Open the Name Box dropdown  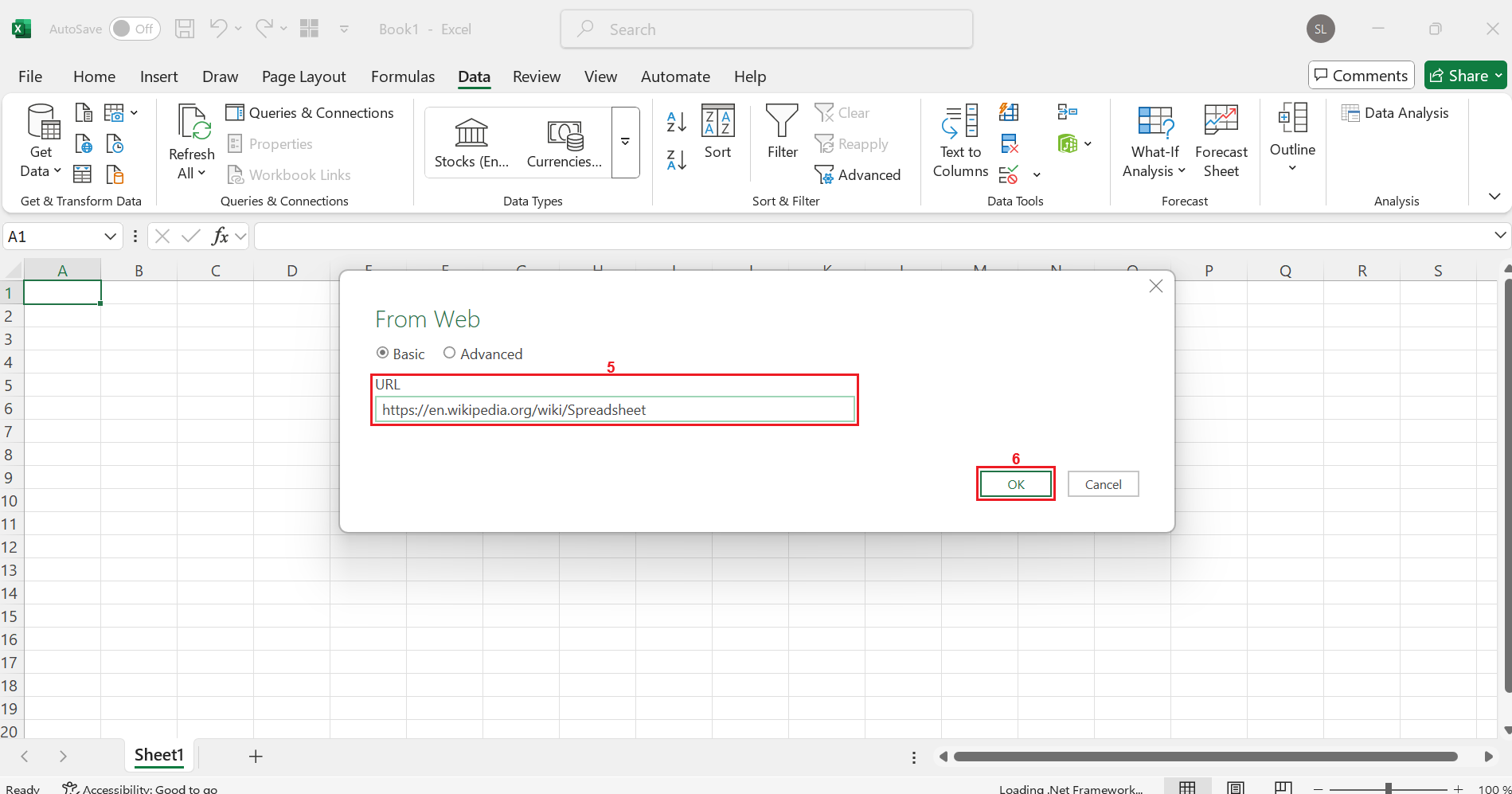pyautogui.click(x=110, y=237)
